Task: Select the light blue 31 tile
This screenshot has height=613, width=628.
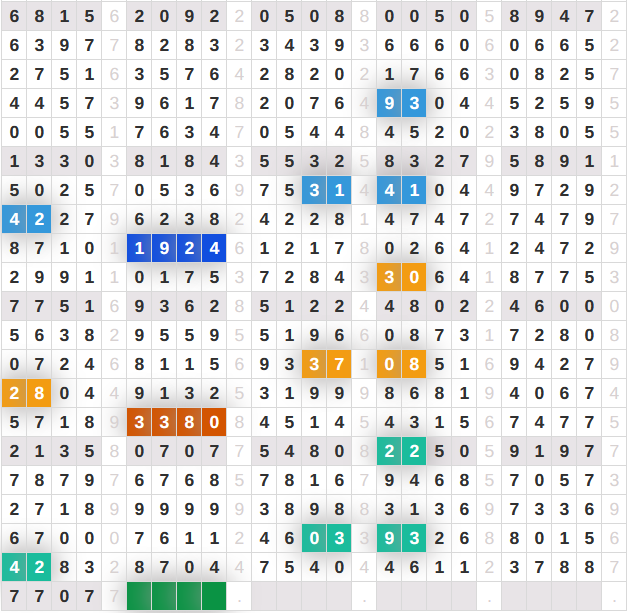Action: (x=327, y=190)
